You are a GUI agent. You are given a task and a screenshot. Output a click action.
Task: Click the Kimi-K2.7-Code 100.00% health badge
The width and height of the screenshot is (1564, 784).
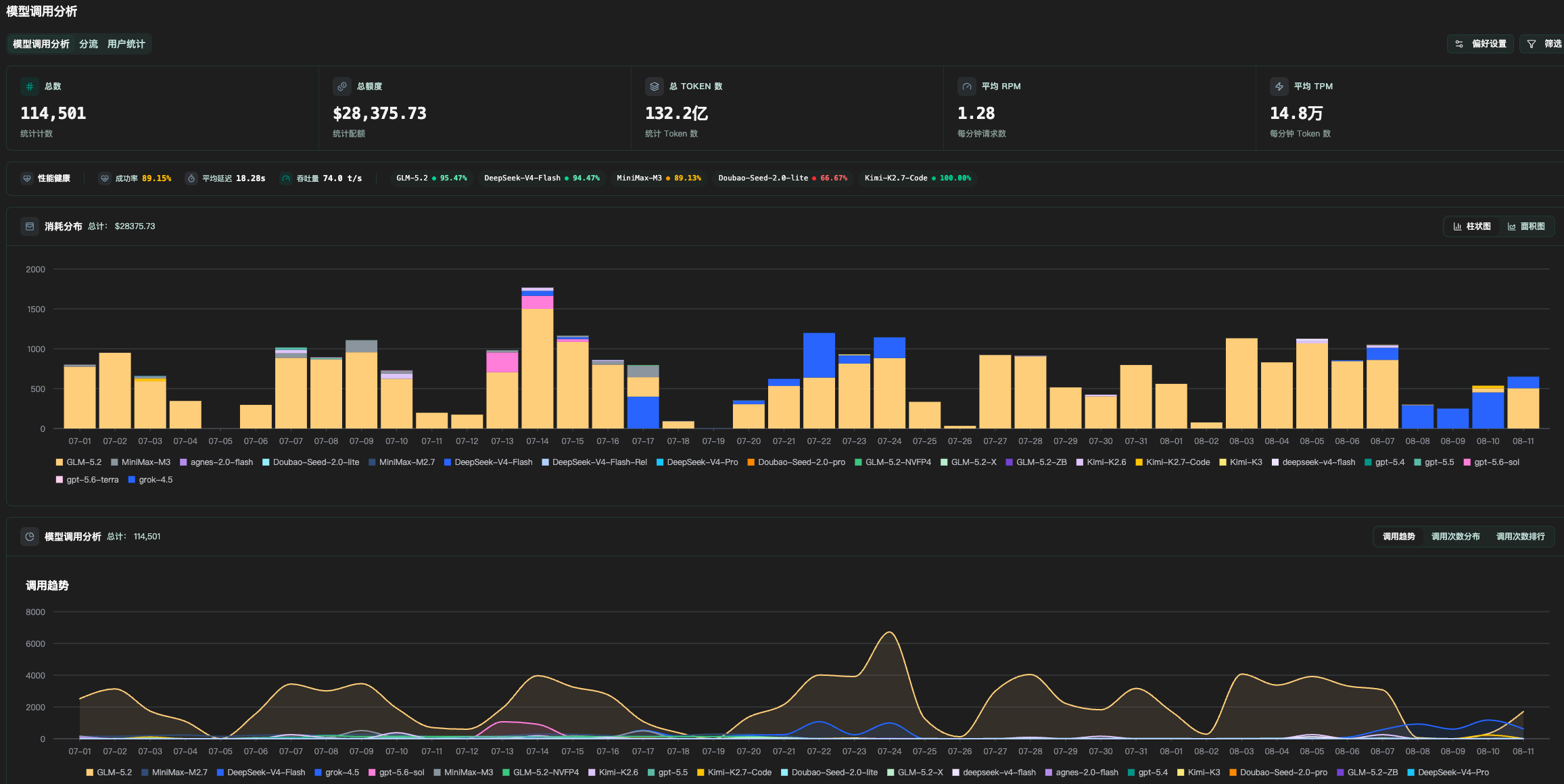(x=918, y=178)
